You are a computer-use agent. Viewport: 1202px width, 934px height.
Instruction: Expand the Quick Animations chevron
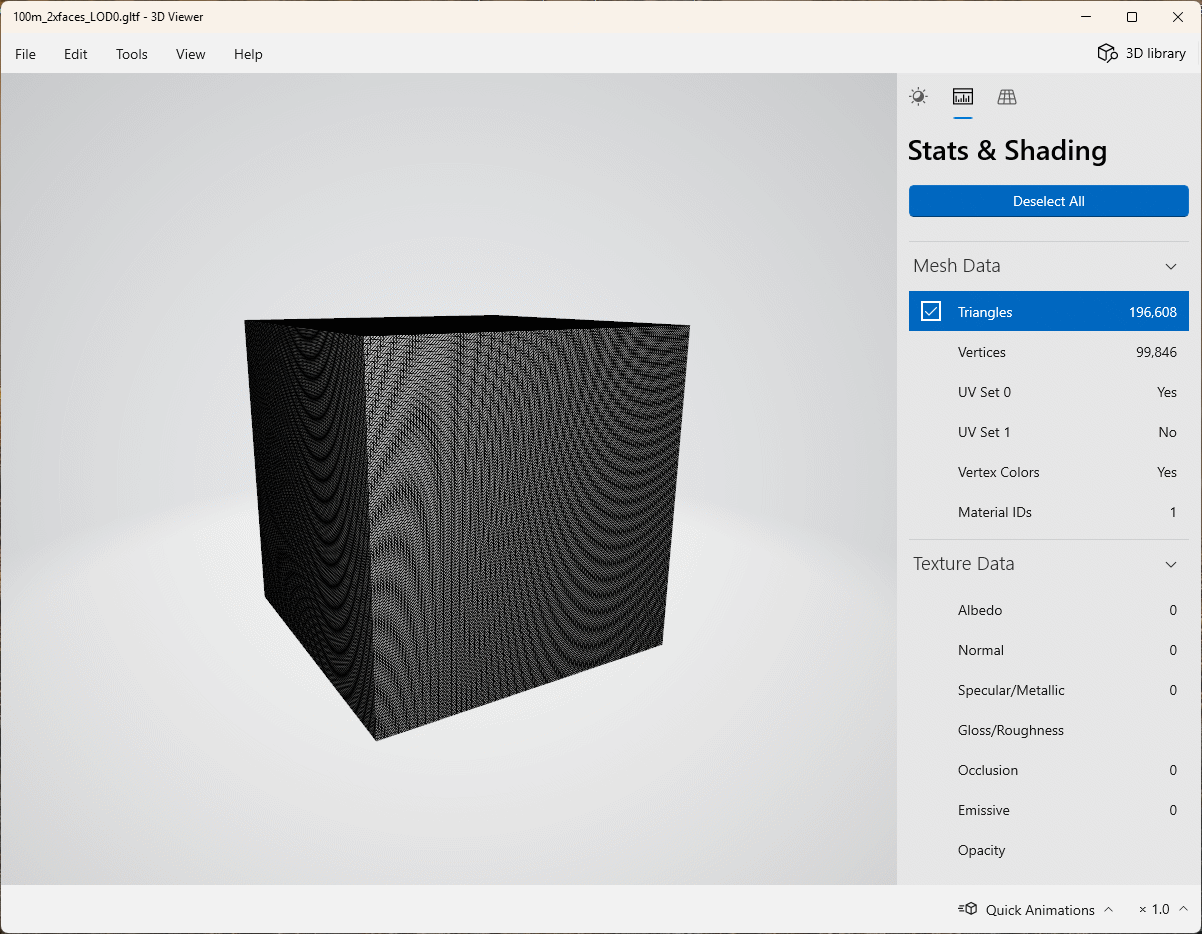coord(1107,909)
